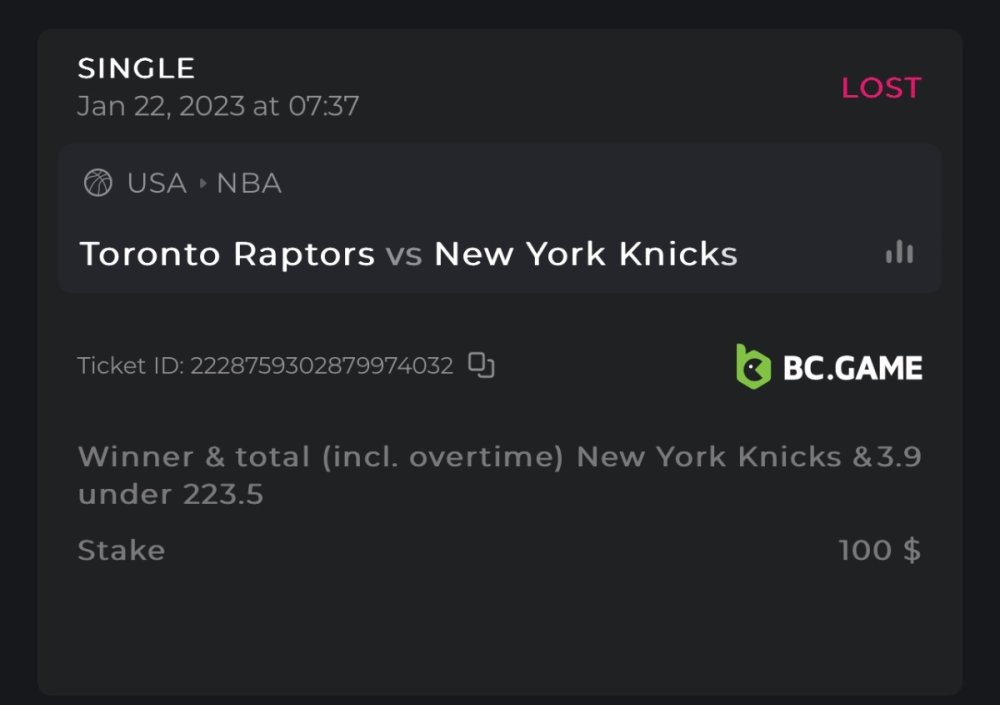Select the New York Knicks team name in match title
1000x705 pixels.
click(585, 254)
